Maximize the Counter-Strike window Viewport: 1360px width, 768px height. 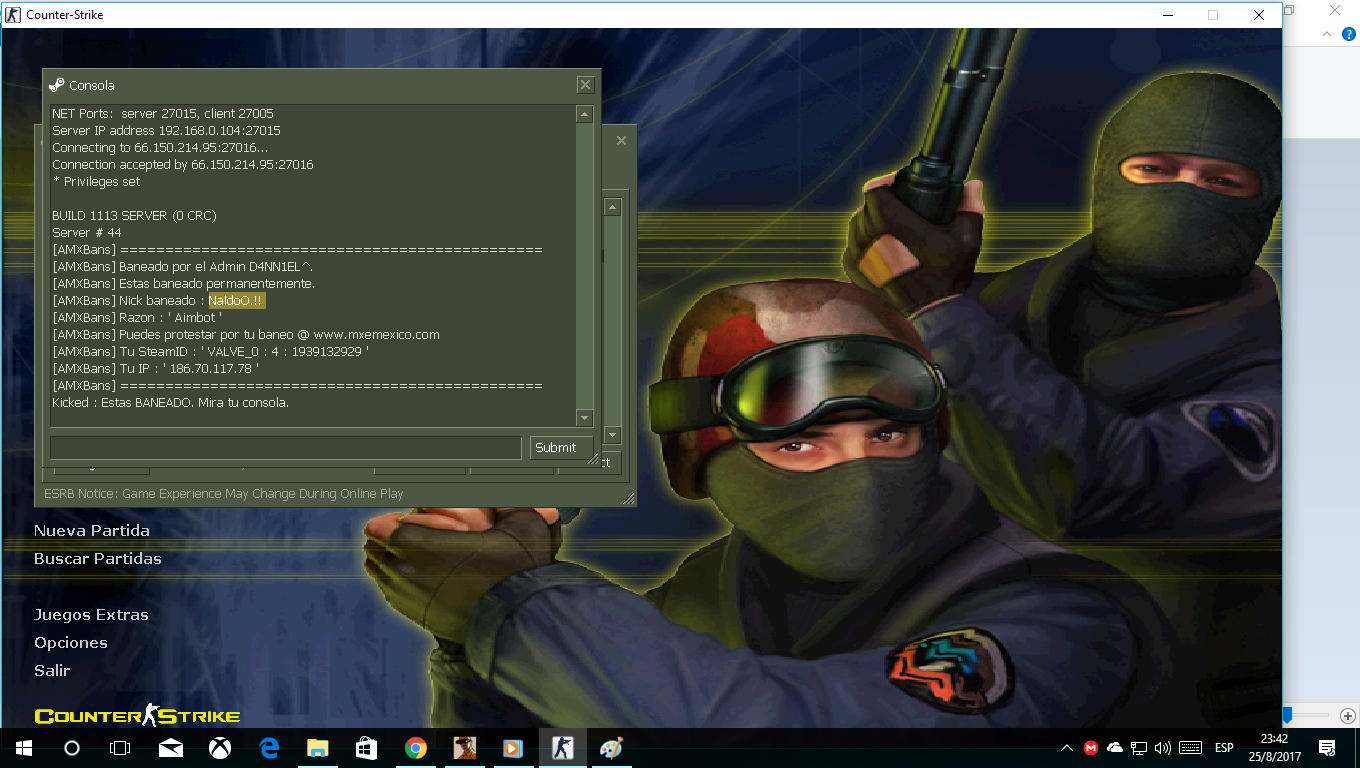click(x=1213, y=14)
